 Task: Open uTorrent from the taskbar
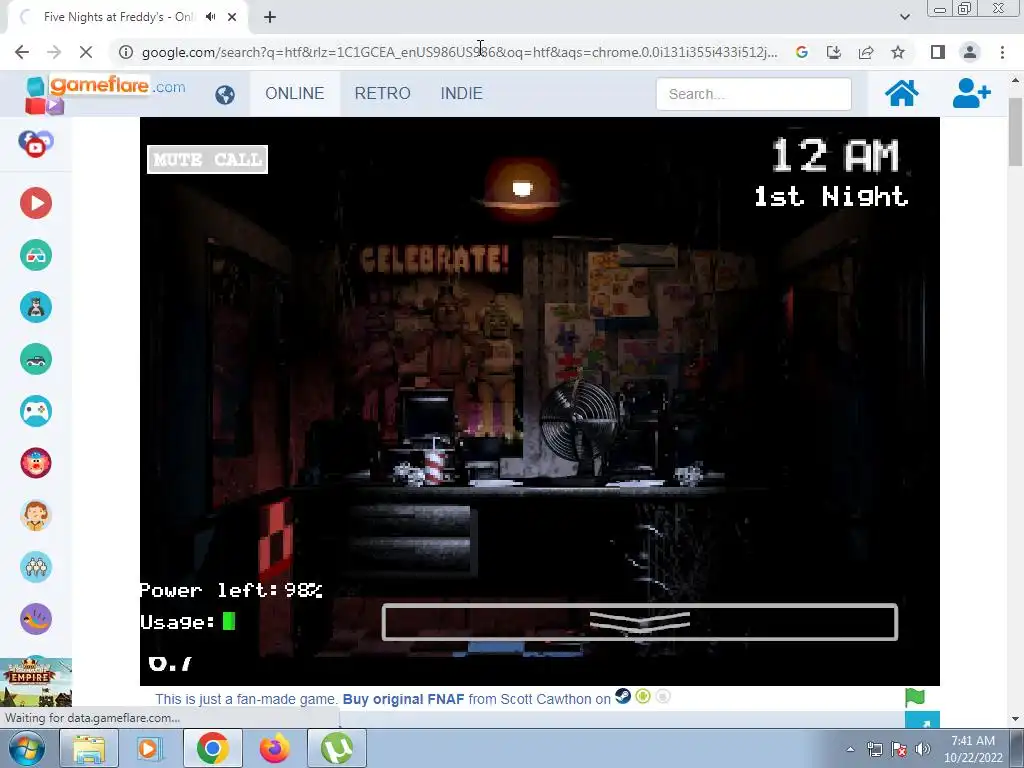pyautogui.click(x=336, y=748)
